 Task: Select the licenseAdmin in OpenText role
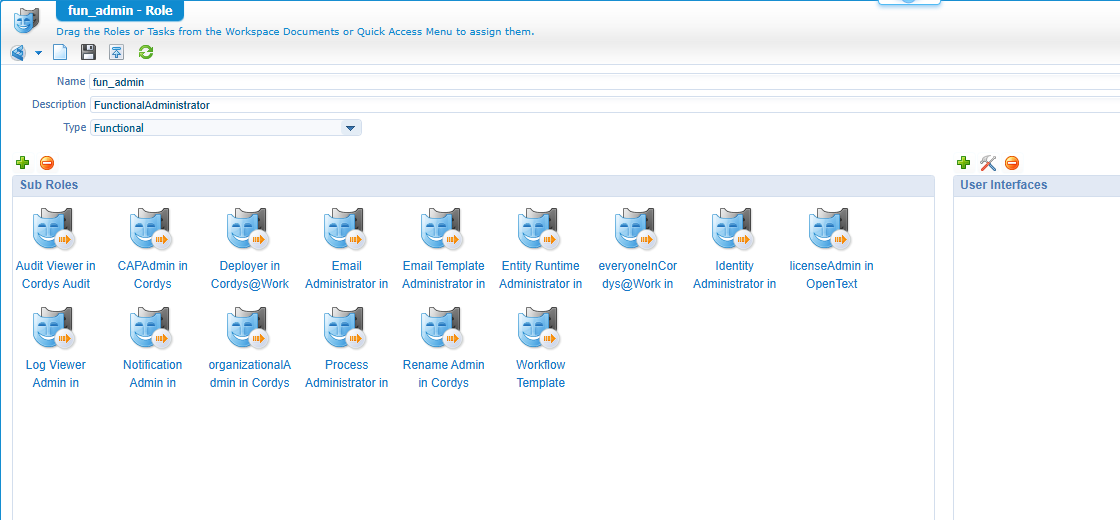pyautogui.click(x=831, y=231)
